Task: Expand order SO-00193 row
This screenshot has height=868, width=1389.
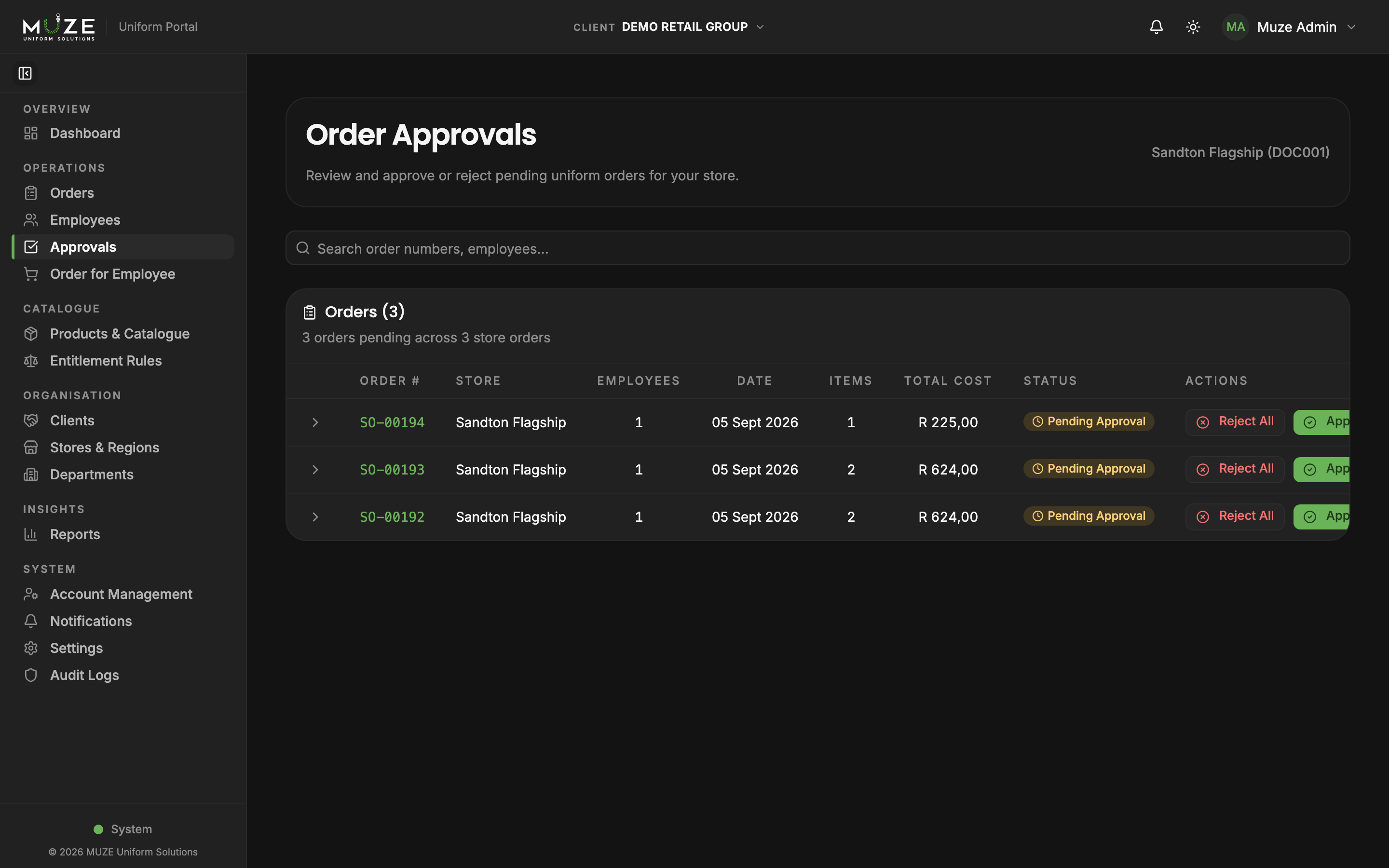Action: point(315,470)
